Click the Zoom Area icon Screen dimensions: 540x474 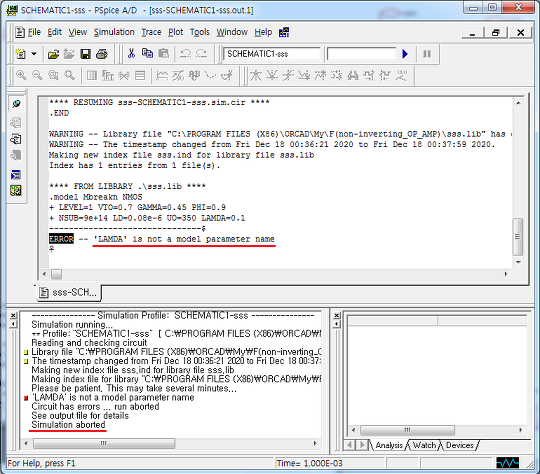(x=53, y=75)
